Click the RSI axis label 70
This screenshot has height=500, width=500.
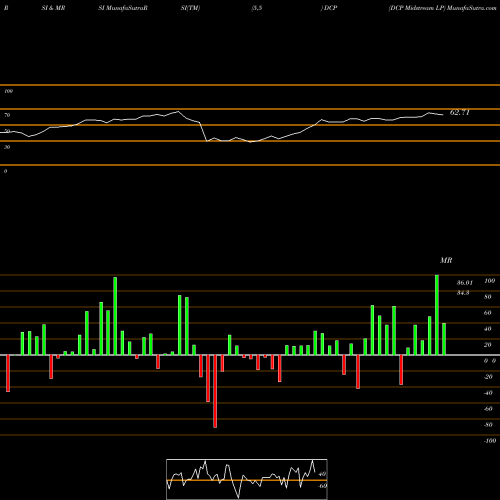tap(7, 115)
